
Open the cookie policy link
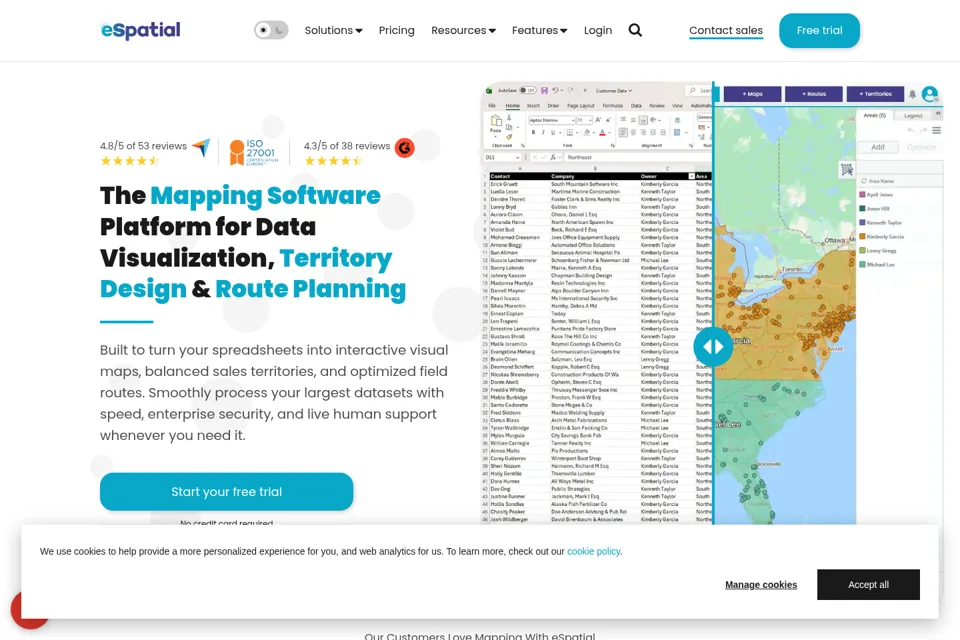click(593, 551)
